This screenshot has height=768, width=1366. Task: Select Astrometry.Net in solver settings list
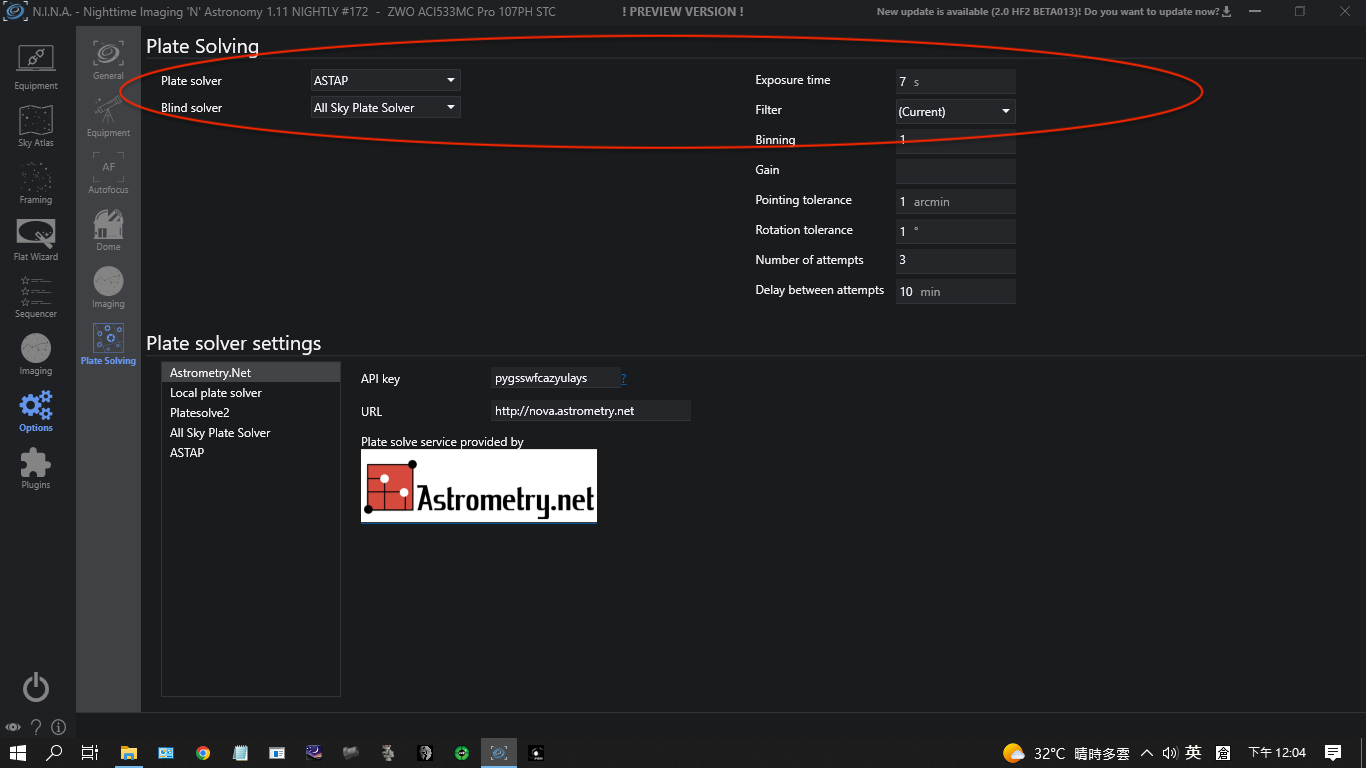tap(251, 372)
